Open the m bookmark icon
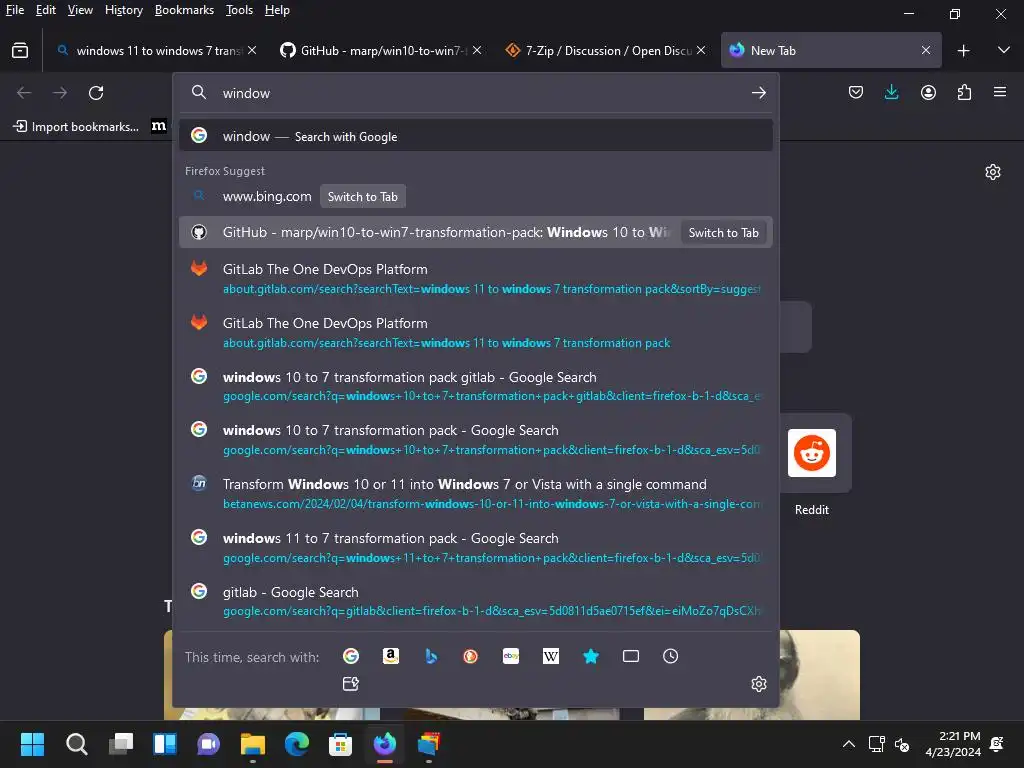 (159, 126)
